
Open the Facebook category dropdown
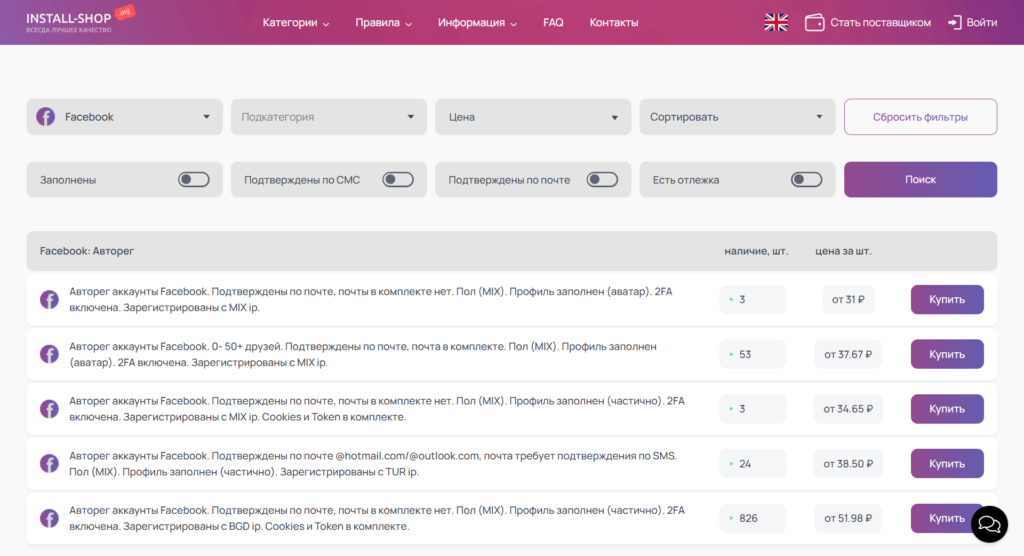(x=125, y=117)
